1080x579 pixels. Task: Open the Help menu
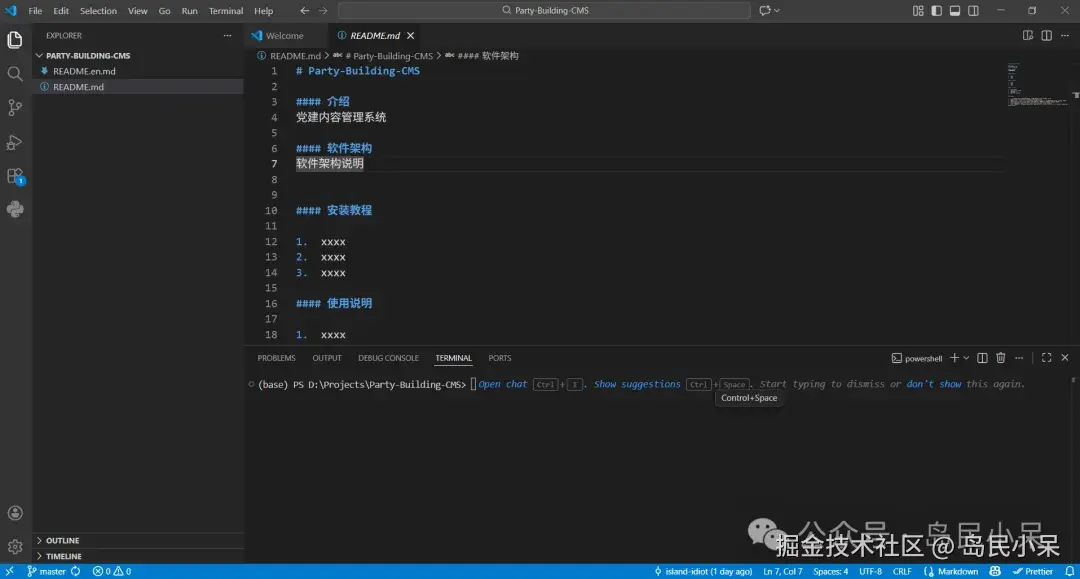click(x=263, y=10)
